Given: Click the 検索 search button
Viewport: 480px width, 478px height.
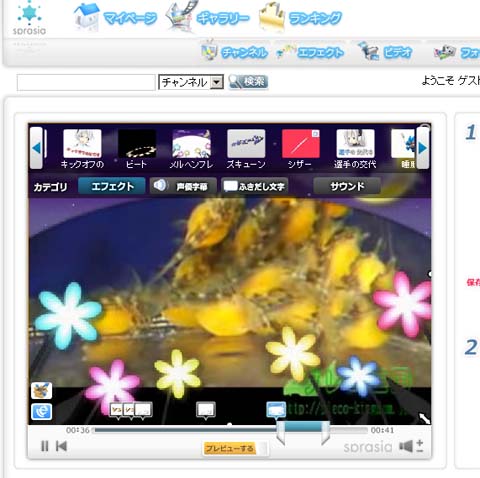Looking at the screenshot, I should click(248, 82).
